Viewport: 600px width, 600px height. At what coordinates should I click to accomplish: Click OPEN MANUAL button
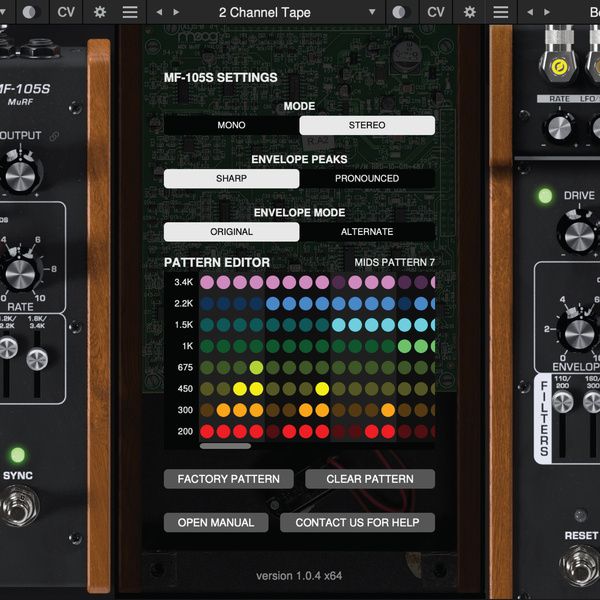click(x=216, y=523)
